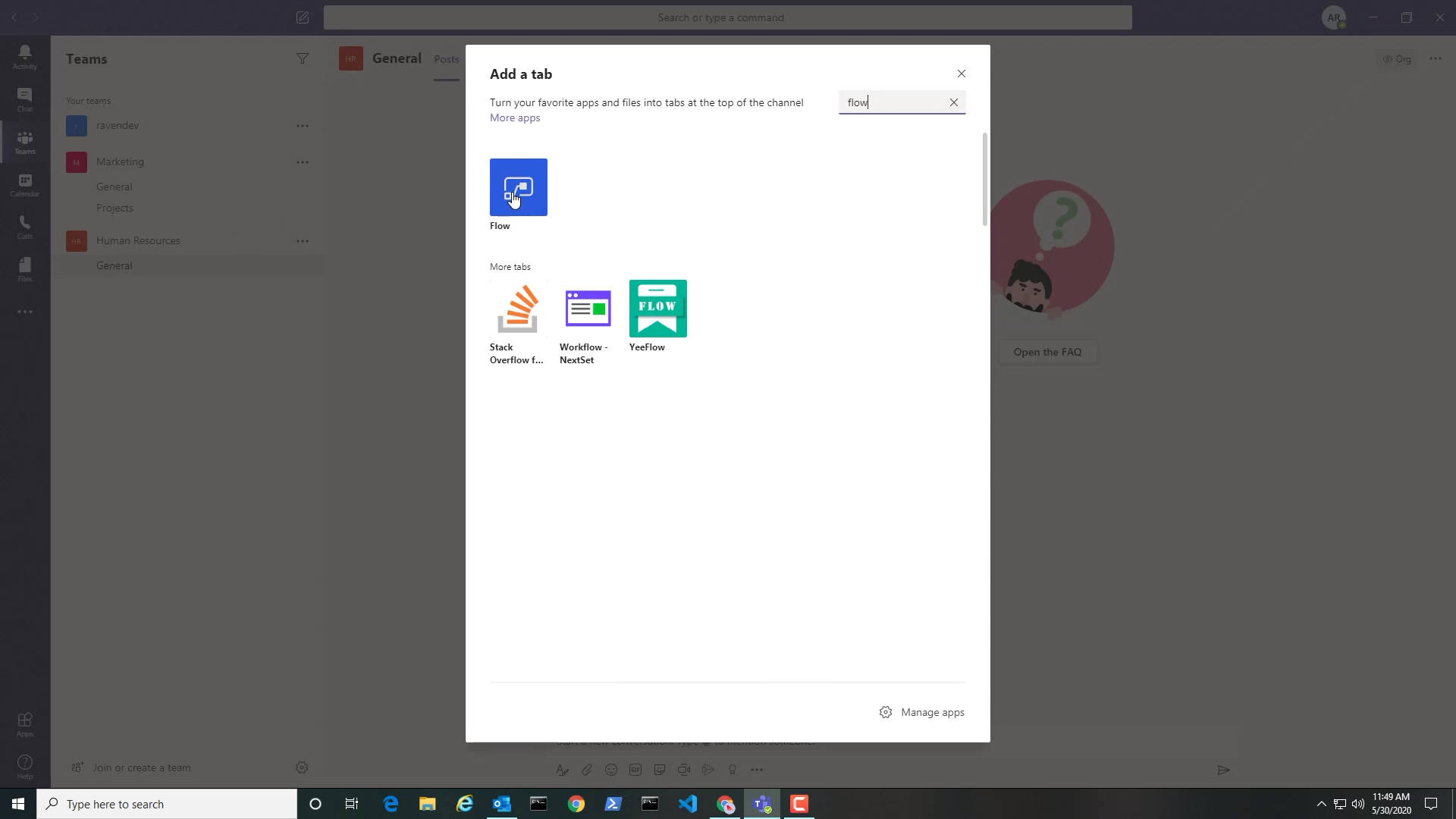This screenshot has width=1456, height=819.
Task: Open teams settings gear icon
Action: point(302,767)
